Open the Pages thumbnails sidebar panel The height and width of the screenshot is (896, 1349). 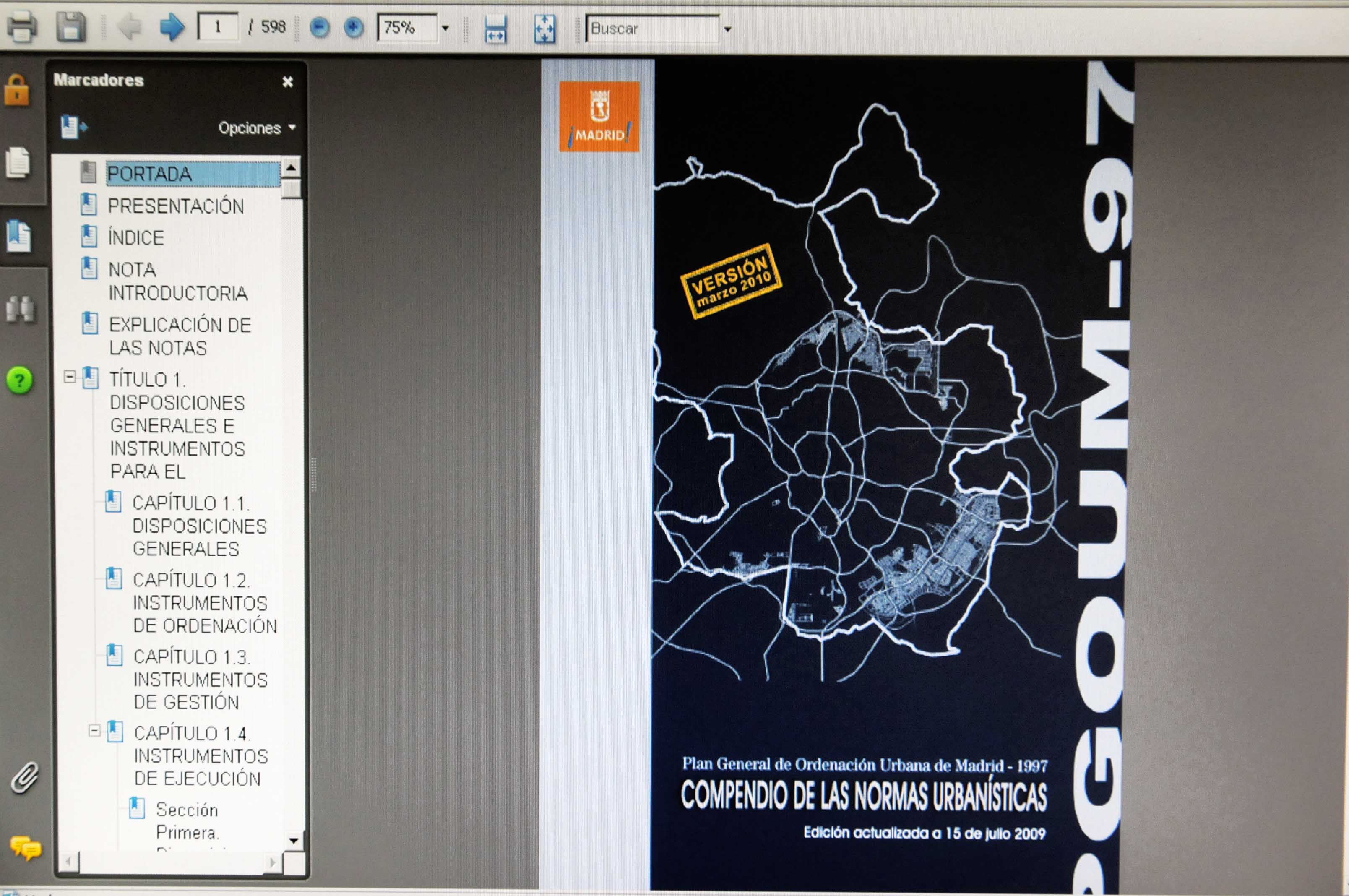[18, 163]
